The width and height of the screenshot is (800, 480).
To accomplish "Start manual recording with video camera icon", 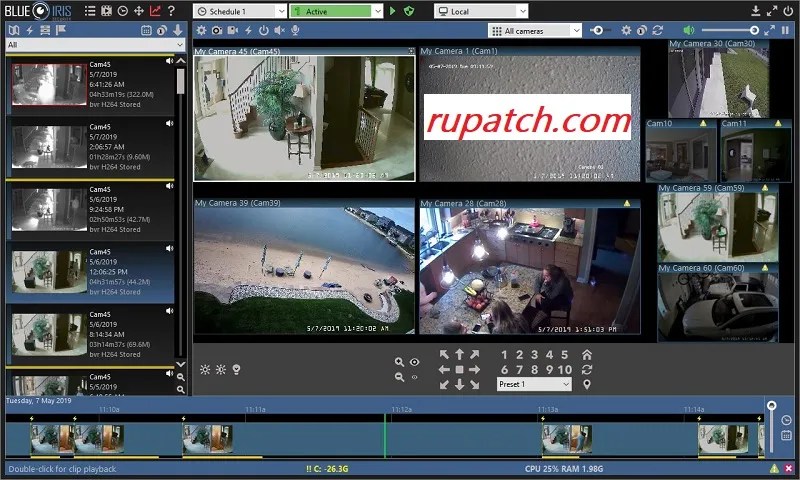I will (x=233, y=31).
